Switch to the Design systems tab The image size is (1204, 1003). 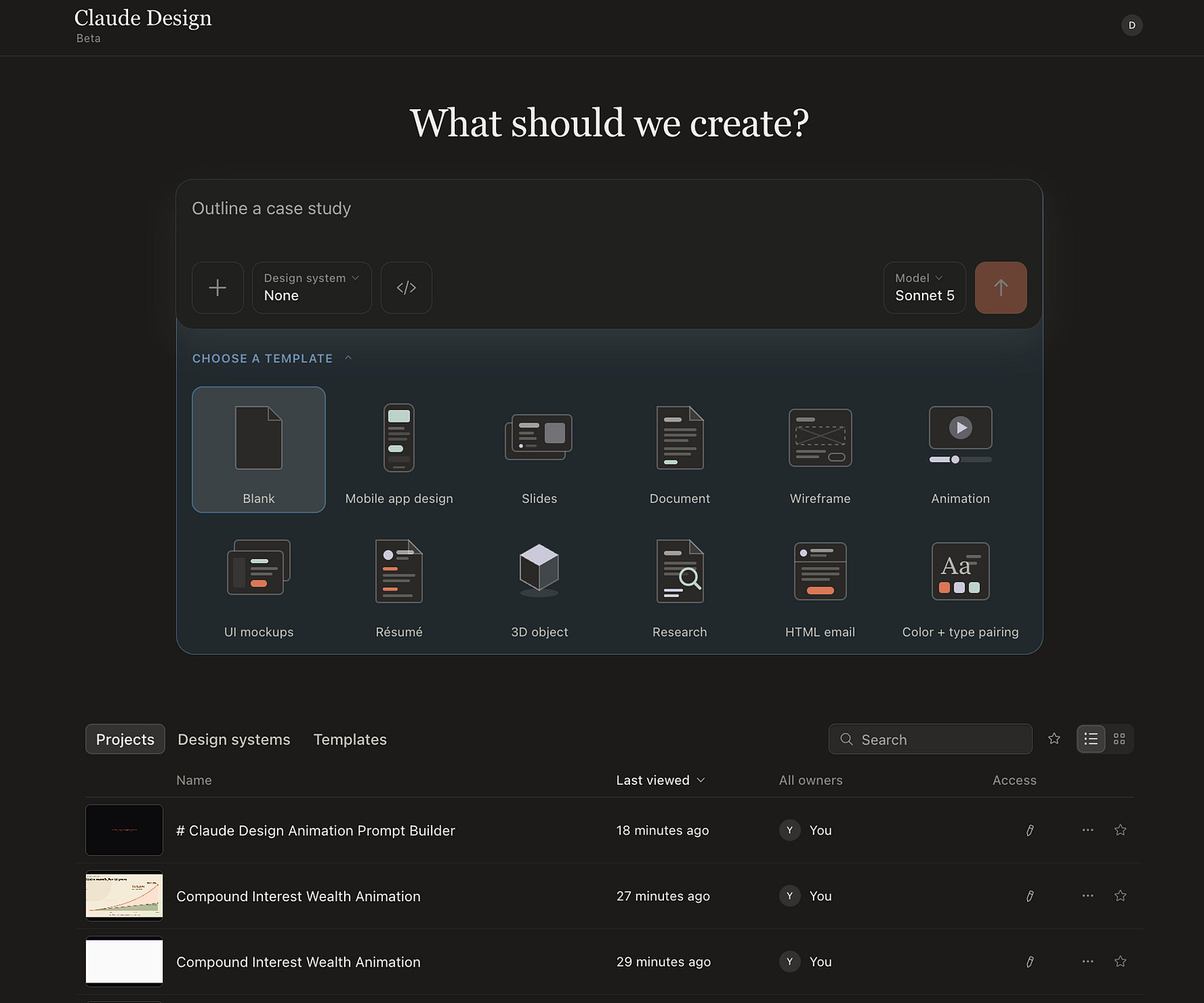pyautogui.click(x=234, y=739)
